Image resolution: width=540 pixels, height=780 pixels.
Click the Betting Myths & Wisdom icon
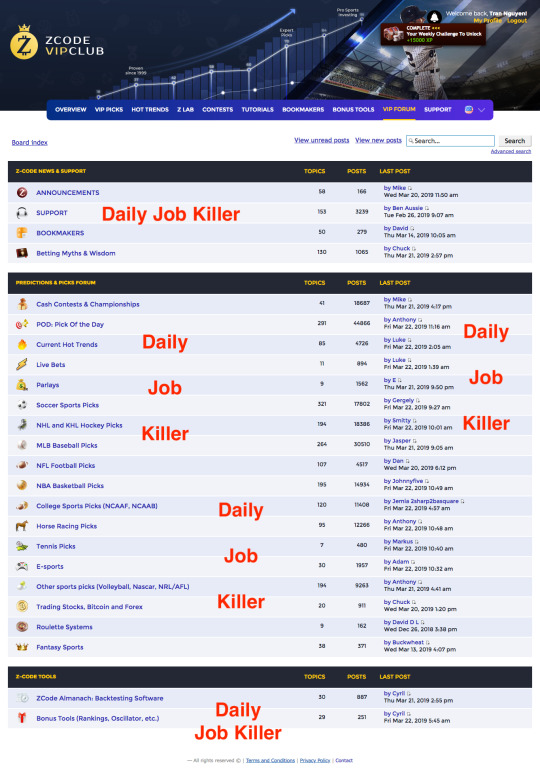pyautogui.click(x=22, y=253)
